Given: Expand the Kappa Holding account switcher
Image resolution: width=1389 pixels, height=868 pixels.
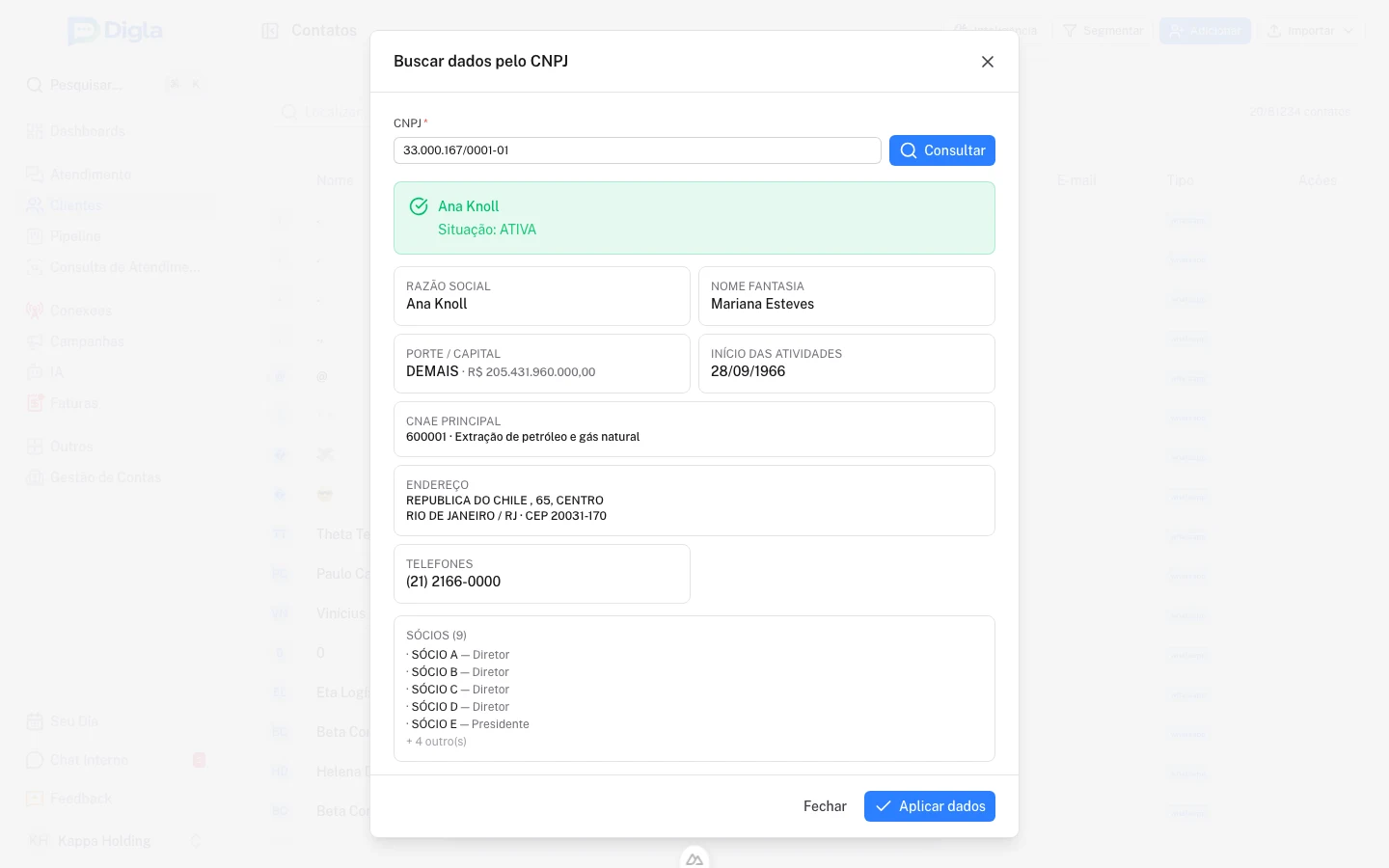Looking at the screenshot, I should [x=116, y=841].
